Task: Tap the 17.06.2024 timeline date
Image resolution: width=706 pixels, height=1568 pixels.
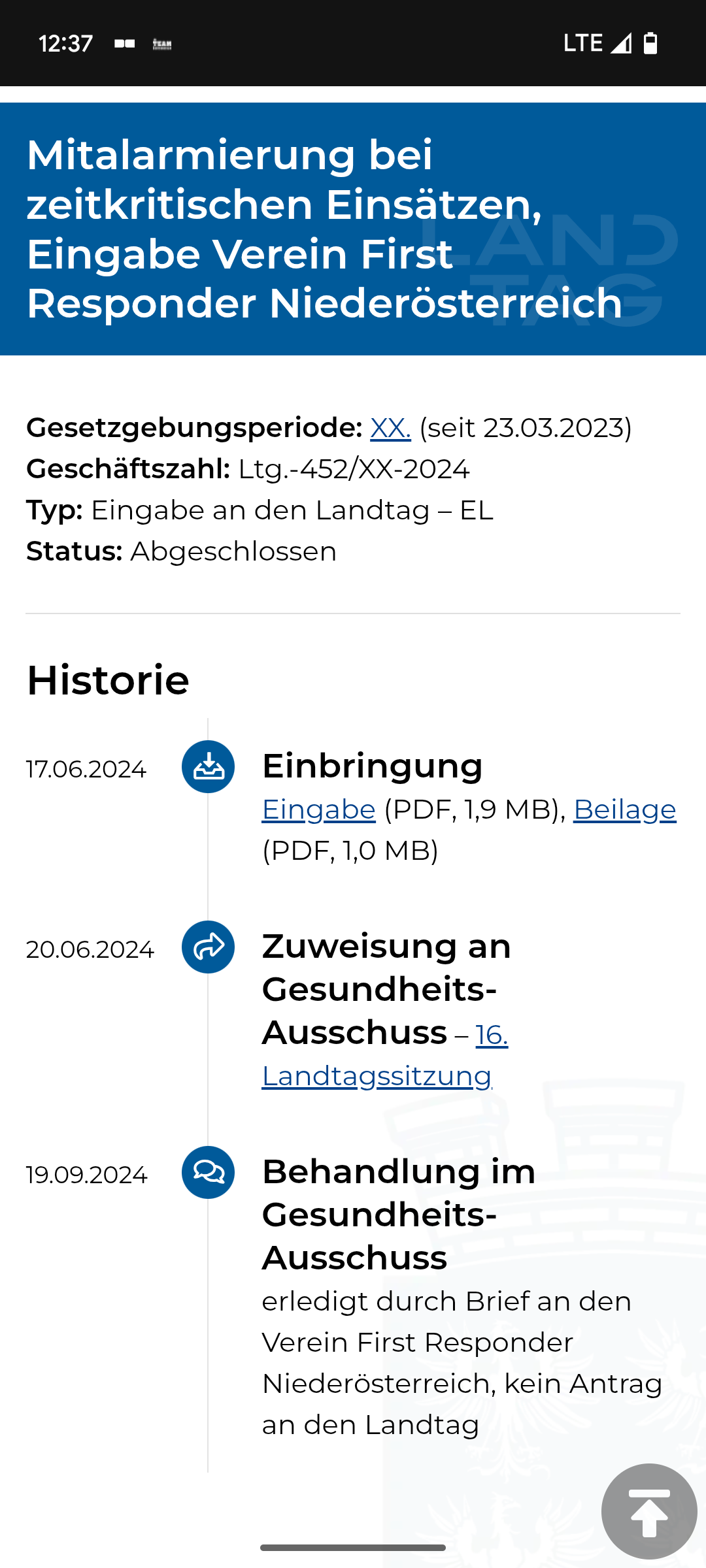Action: (86, 769)
